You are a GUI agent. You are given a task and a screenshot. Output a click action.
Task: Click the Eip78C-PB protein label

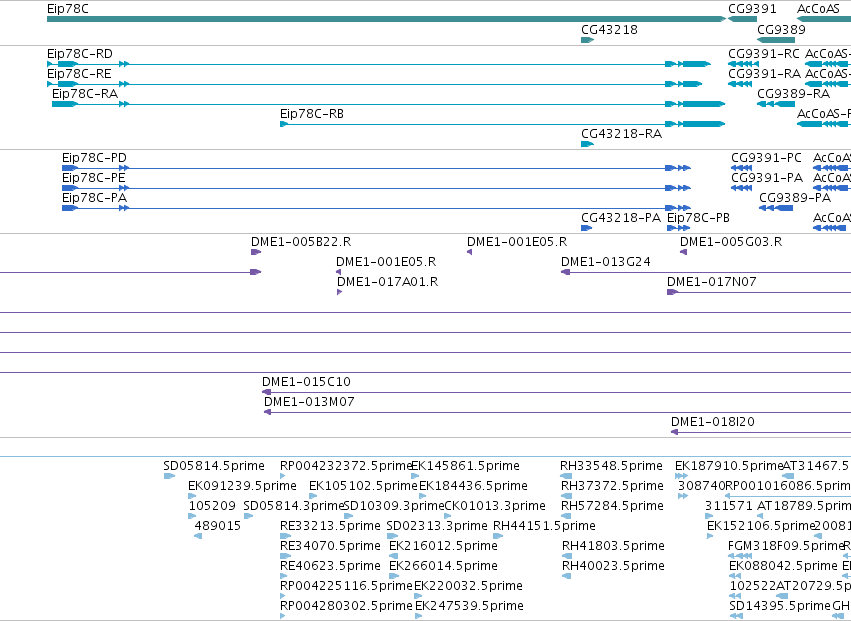698,218
